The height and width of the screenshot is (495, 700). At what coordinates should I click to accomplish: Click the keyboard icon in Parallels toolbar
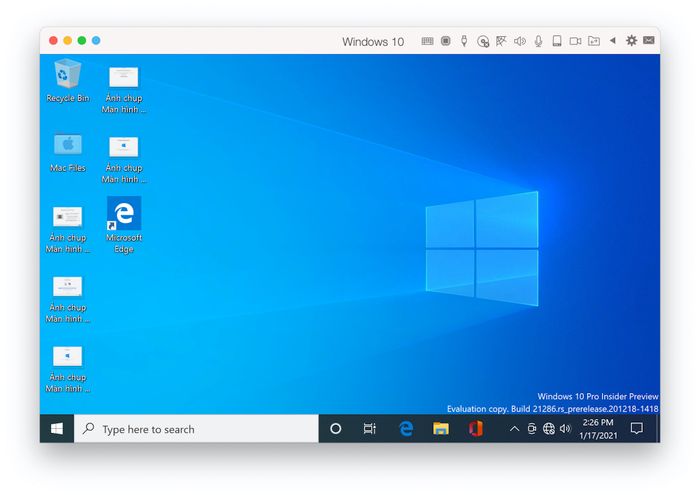(x=427, y=41)
